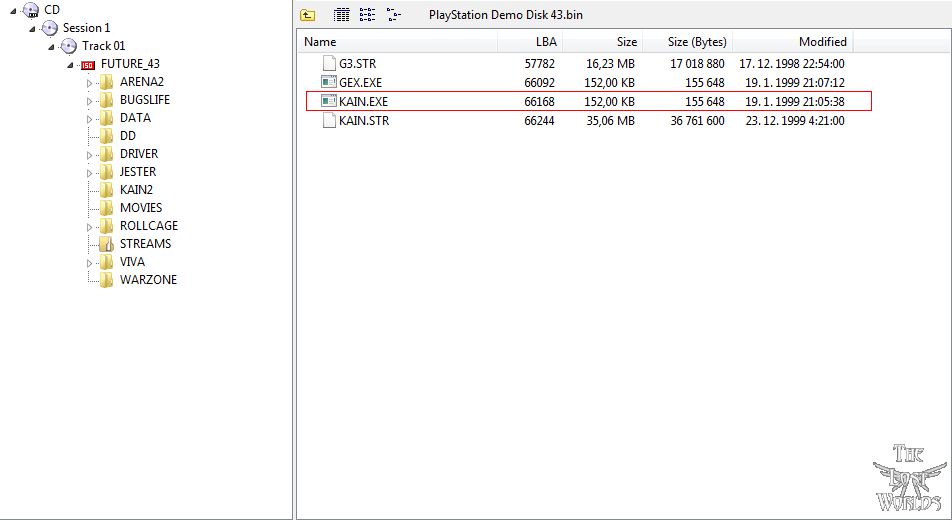Sort by Size (Bytes) column header
952x520 pixels.
687,42
